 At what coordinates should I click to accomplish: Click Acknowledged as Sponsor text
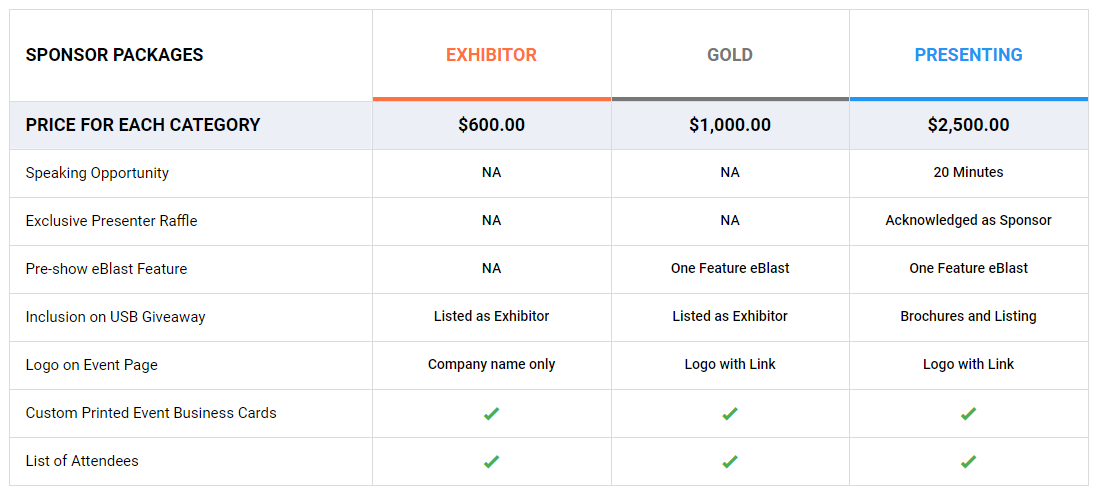tap(968, 220)
